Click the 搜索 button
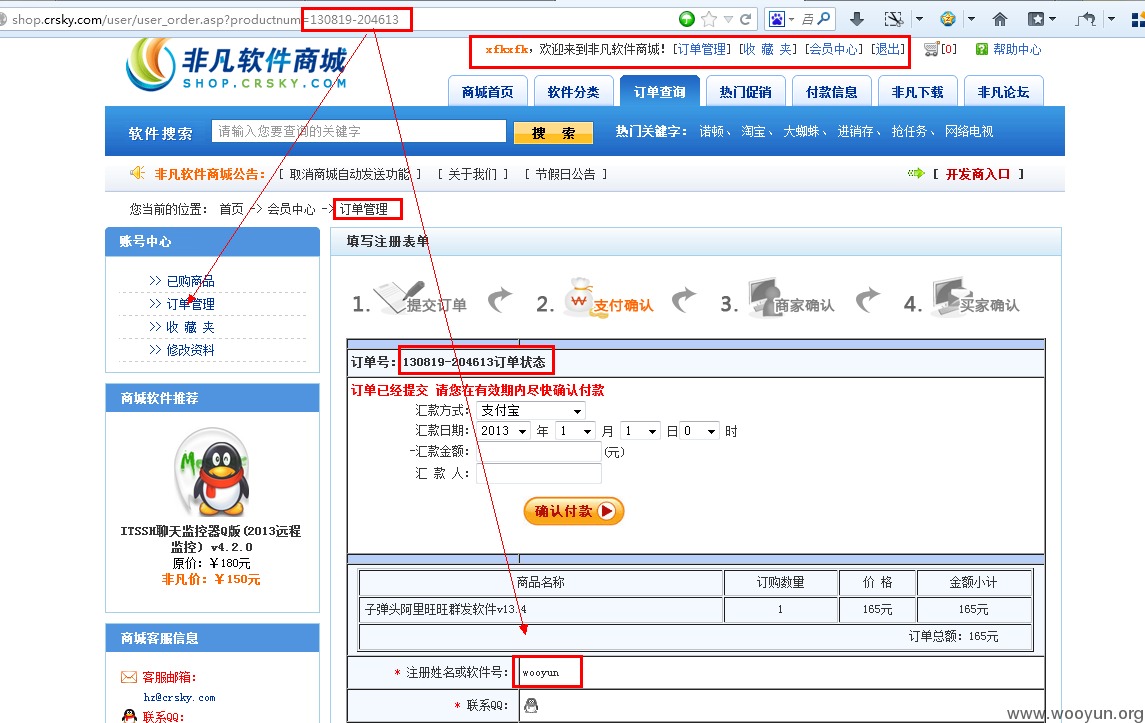The image size is (1145, 723). 553,132
